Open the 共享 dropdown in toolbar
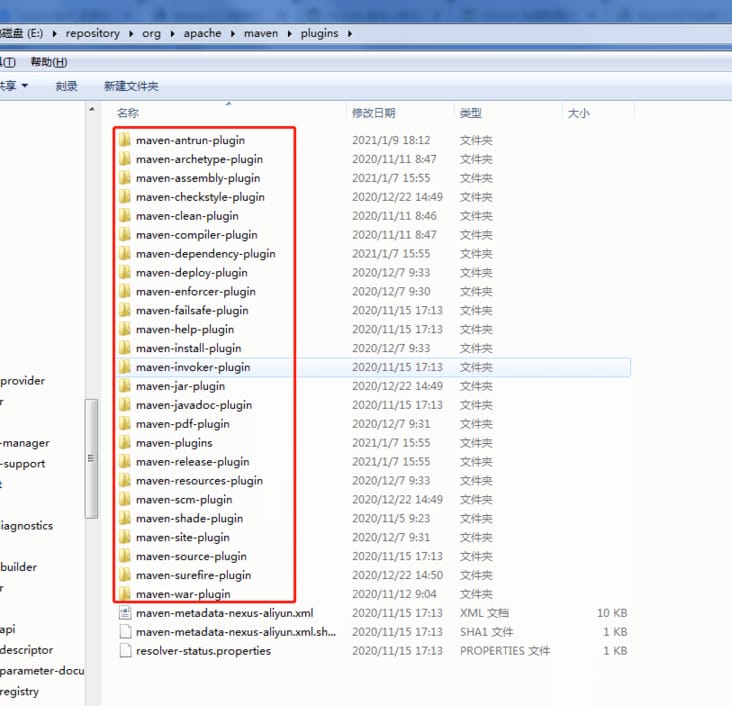Screen dimensions: 732x706 point(14,86)
